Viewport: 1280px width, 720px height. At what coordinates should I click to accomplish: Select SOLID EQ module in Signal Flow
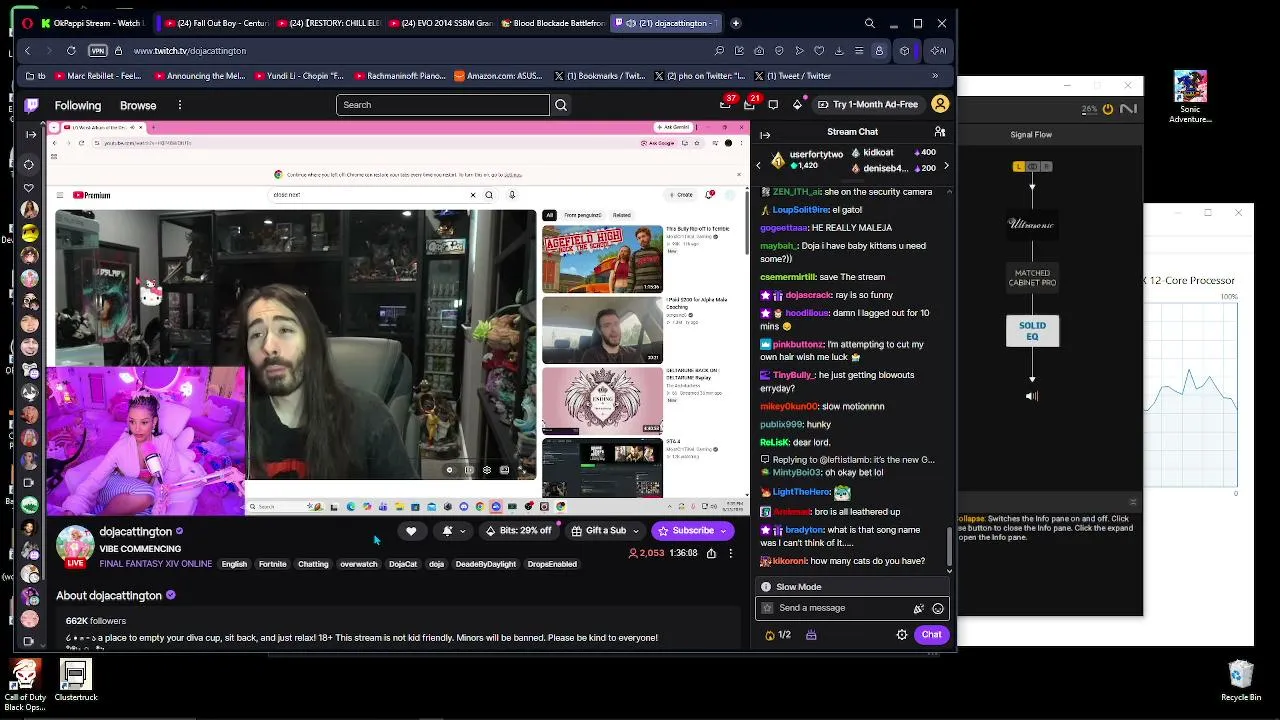click(1032, 331)
